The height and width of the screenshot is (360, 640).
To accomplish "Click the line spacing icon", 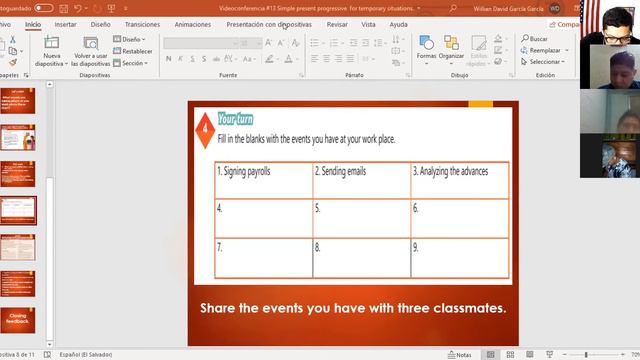I will pyautogui.click(x=378, y=42).
